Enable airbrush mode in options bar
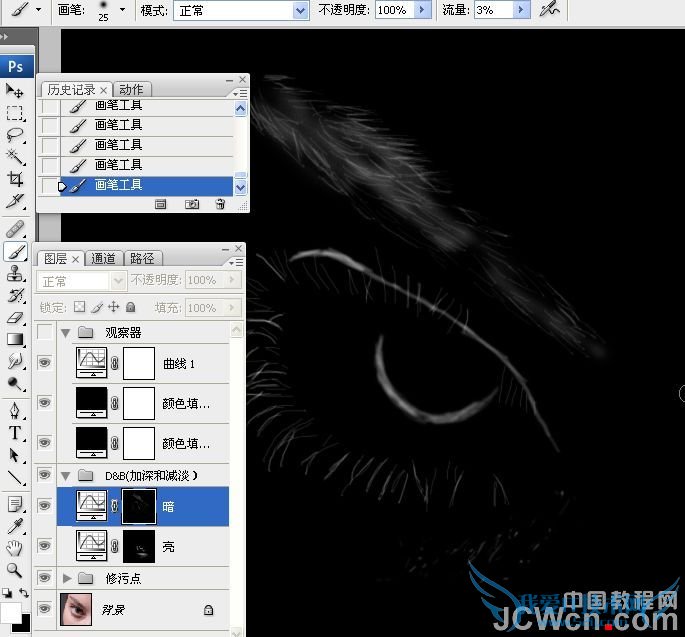 click(549, 9)
